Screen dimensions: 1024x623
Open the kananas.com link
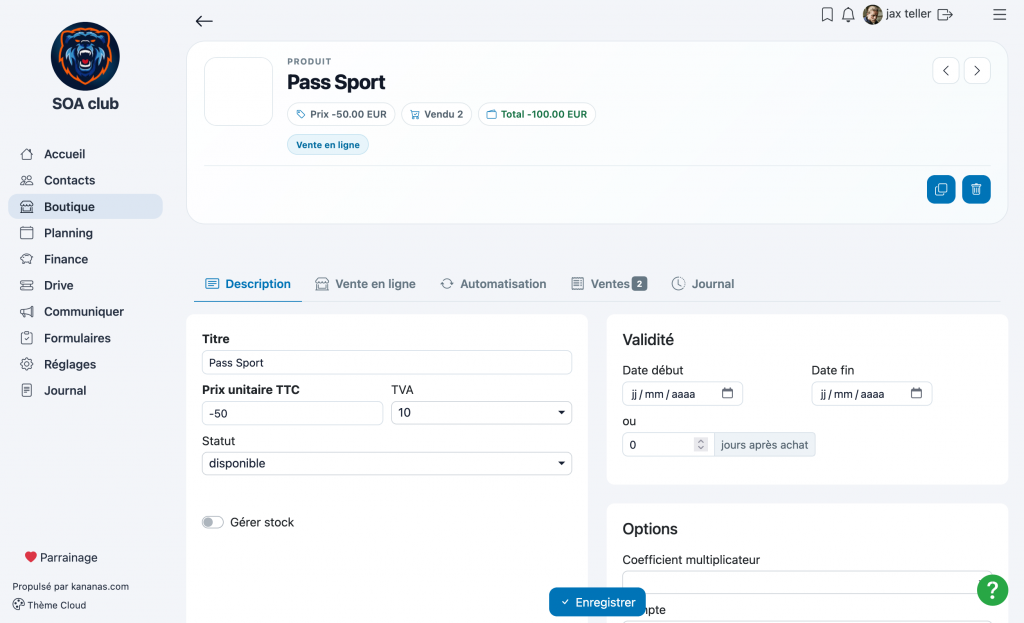click(x=100, y=586)
